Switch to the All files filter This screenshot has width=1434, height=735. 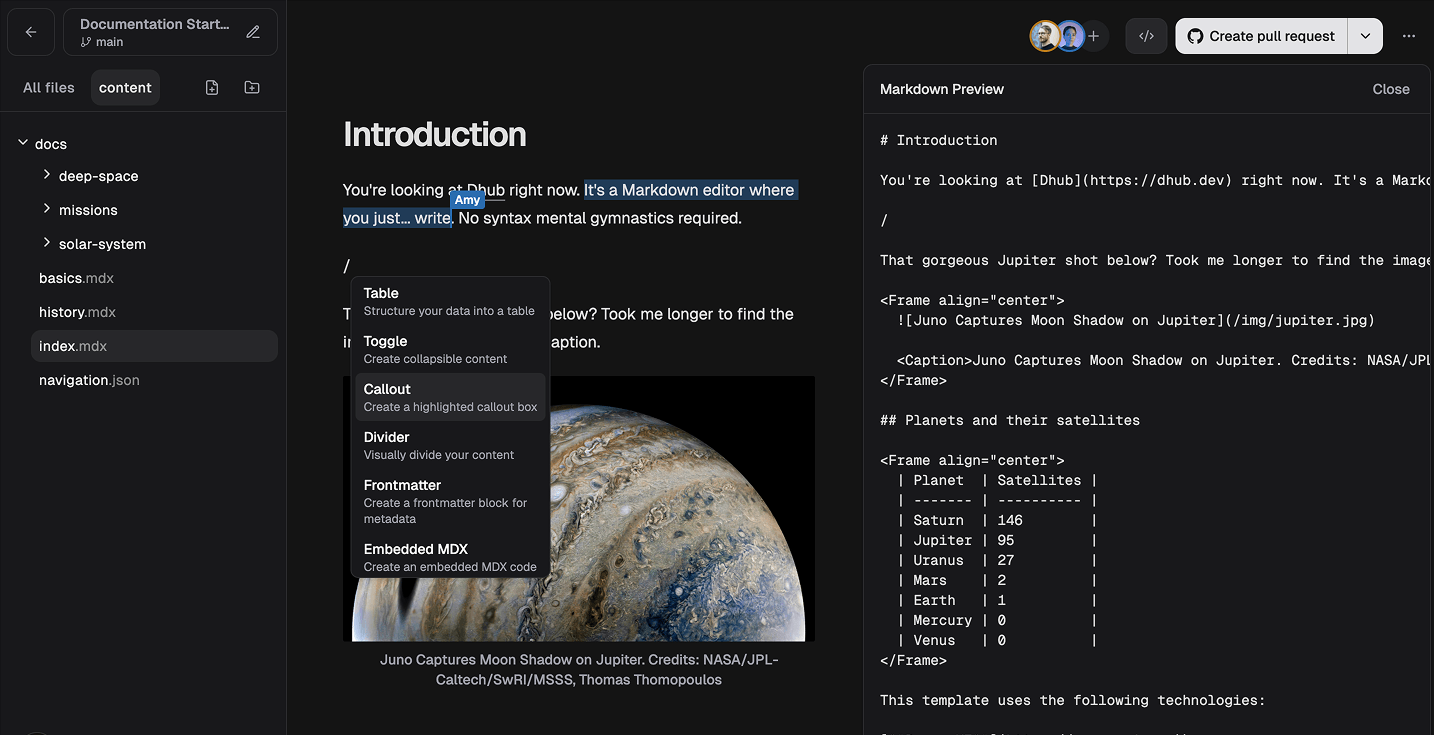point(48,87)
